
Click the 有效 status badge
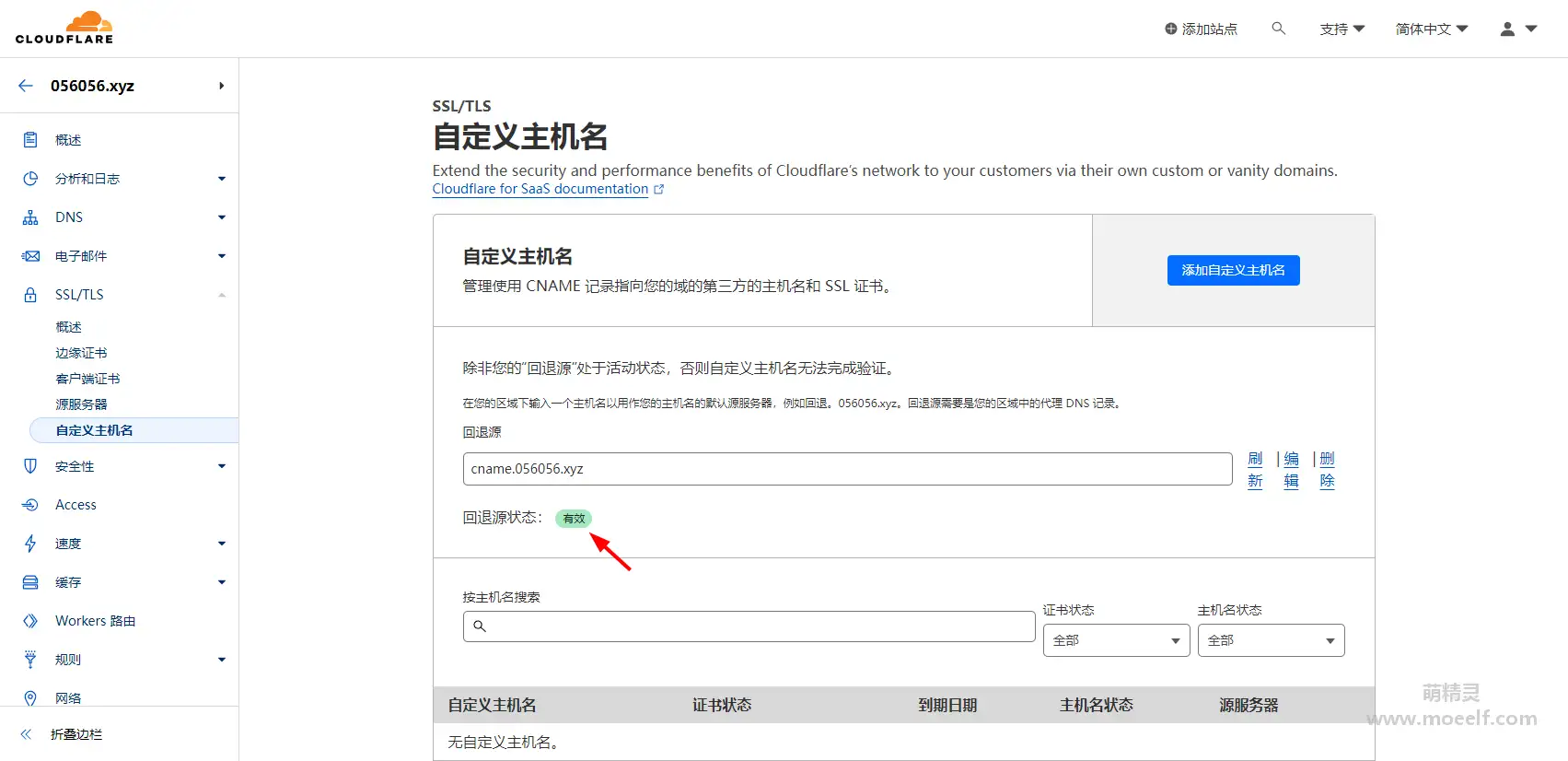click(574, 519)
